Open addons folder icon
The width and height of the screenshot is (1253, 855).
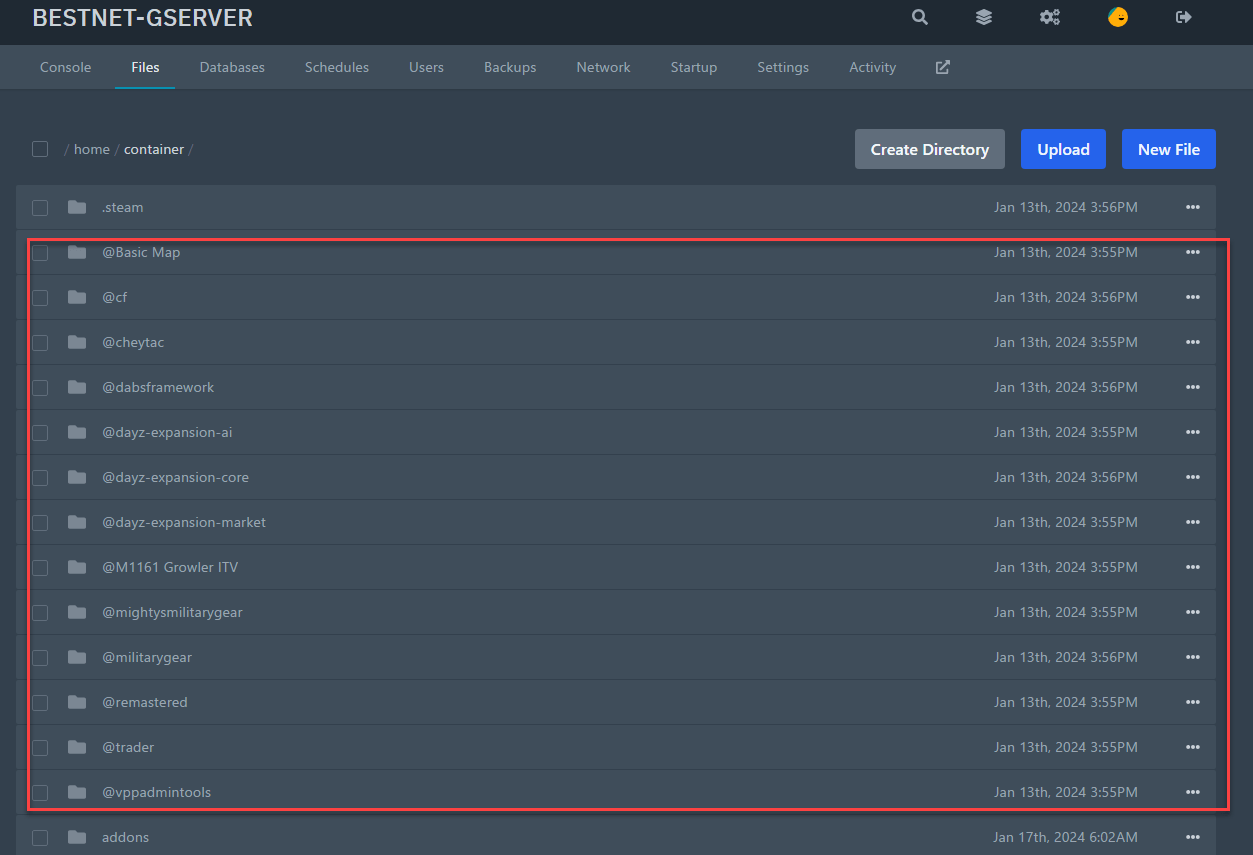(77, 837)
